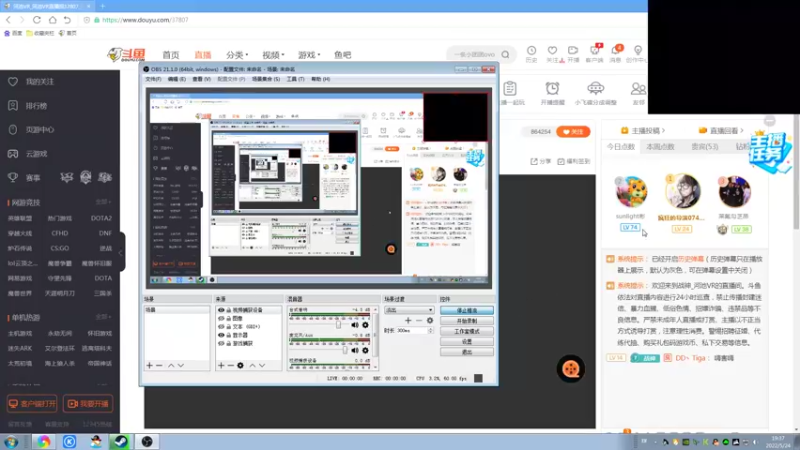Open 台式音响 mixer gear settings
800x450 pixels.
[x=365, y=325]
